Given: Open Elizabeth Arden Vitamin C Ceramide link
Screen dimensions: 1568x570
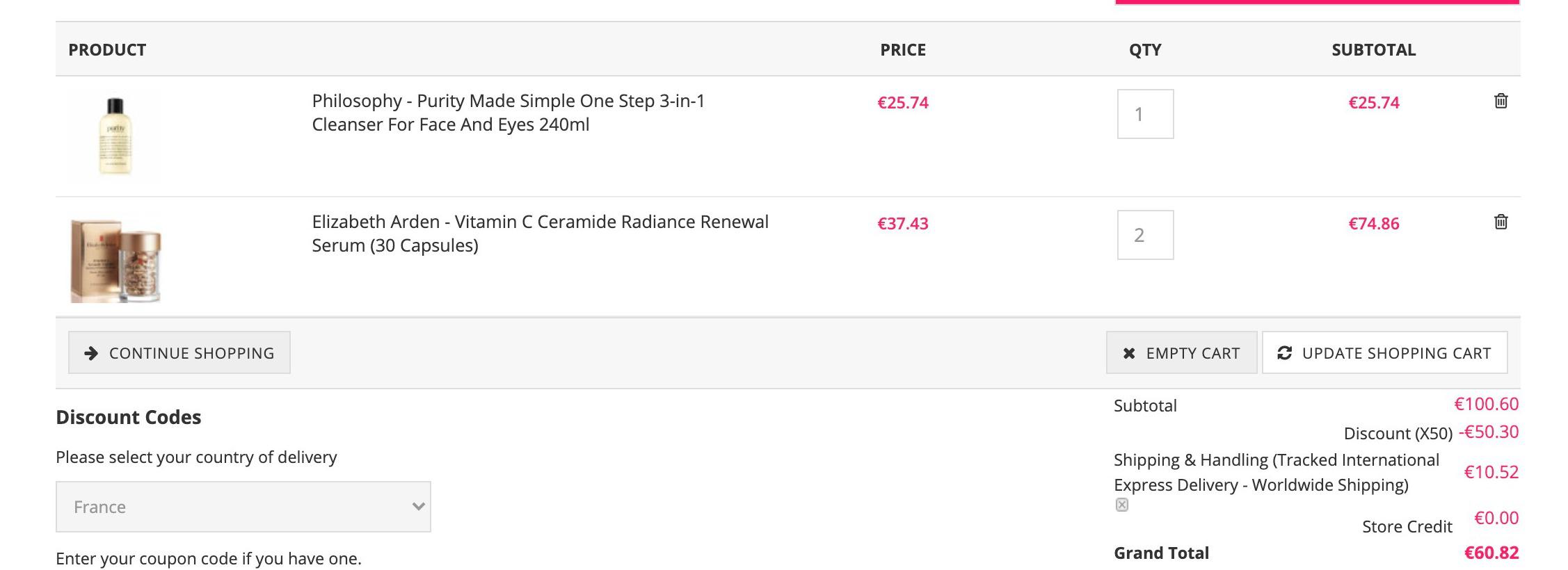Looking at the screenshot, I should pos(540,234).
